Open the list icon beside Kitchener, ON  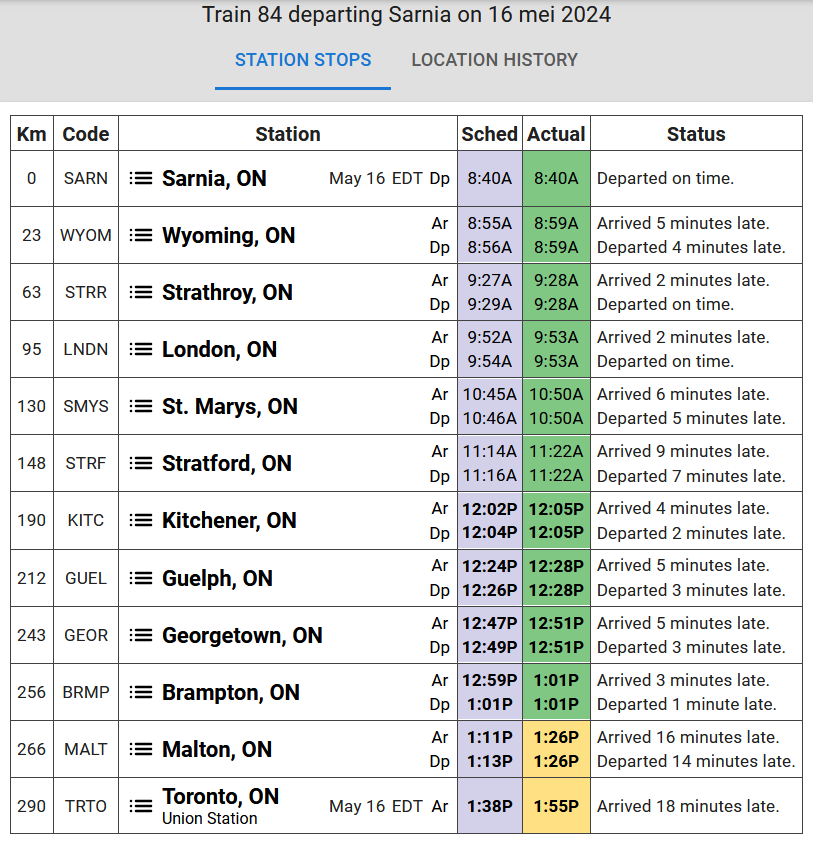click(x=141, y=521)
